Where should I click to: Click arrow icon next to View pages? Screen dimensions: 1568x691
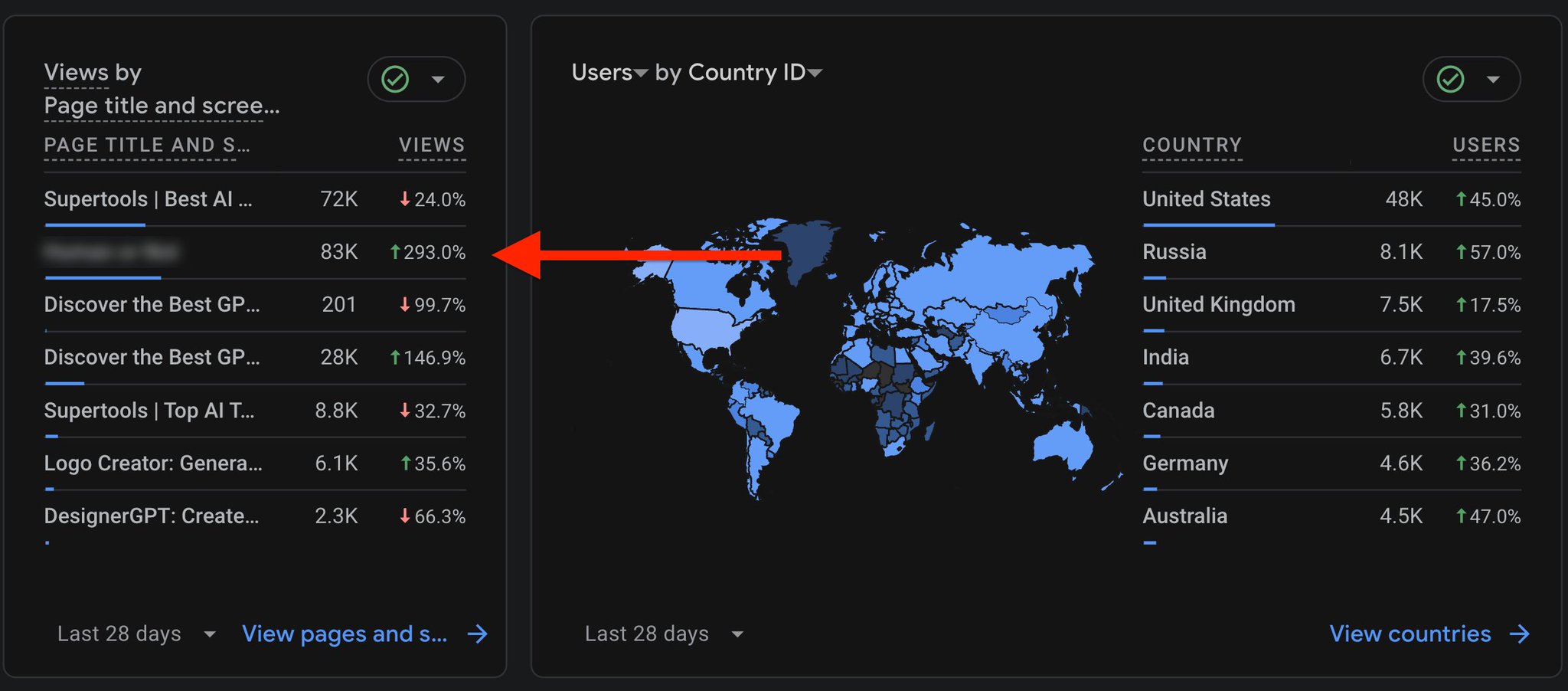[x=478, y=634]
